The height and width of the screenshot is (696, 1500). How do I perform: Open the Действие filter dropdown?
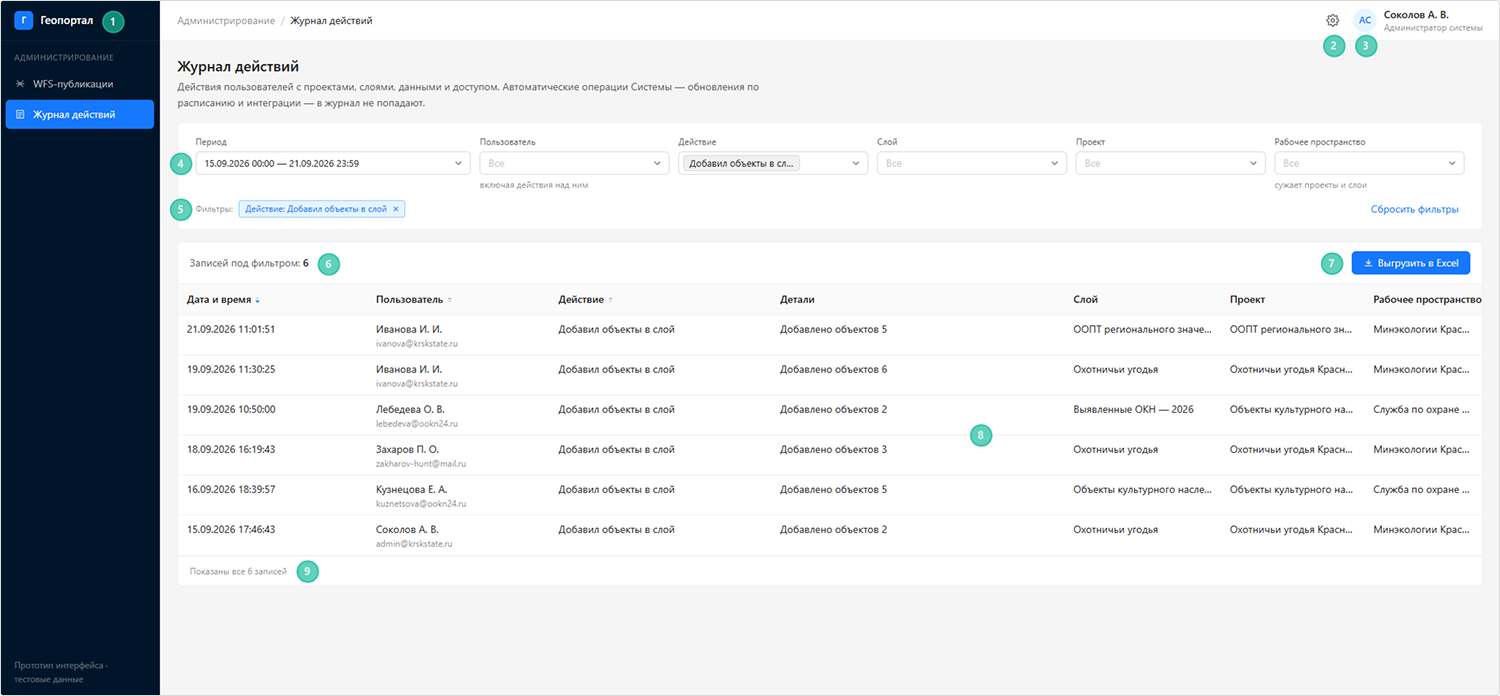click(773, 163)
